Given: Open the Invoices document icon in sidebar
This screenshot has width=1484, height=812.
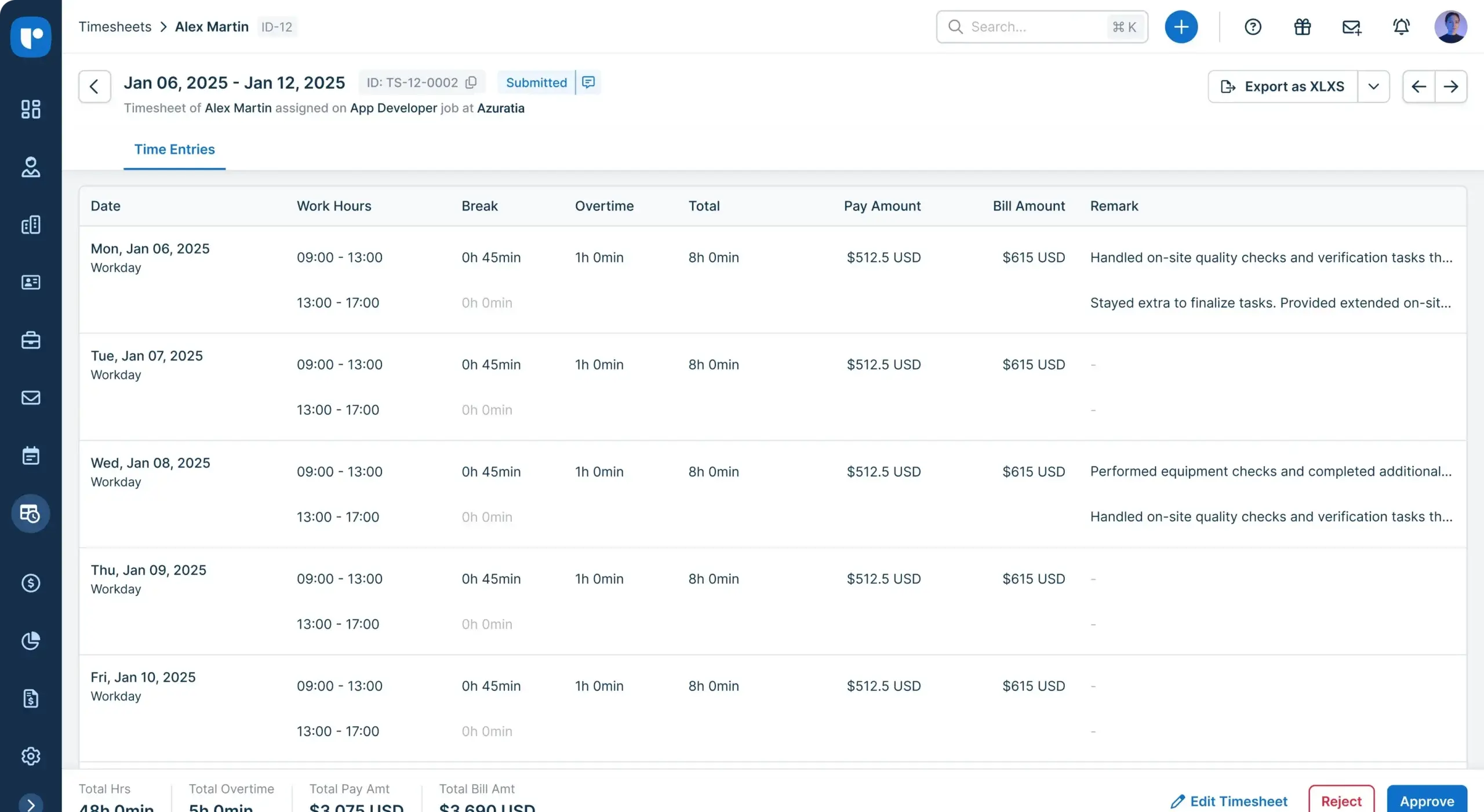Looking at the screenshot, I should (x=30, y=698).
